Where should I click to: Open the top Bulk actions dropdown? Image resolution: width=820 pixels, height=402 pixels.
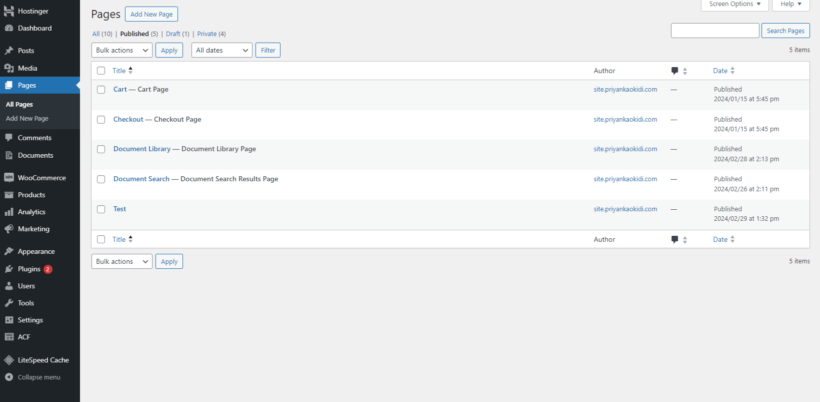coord(122,50)
